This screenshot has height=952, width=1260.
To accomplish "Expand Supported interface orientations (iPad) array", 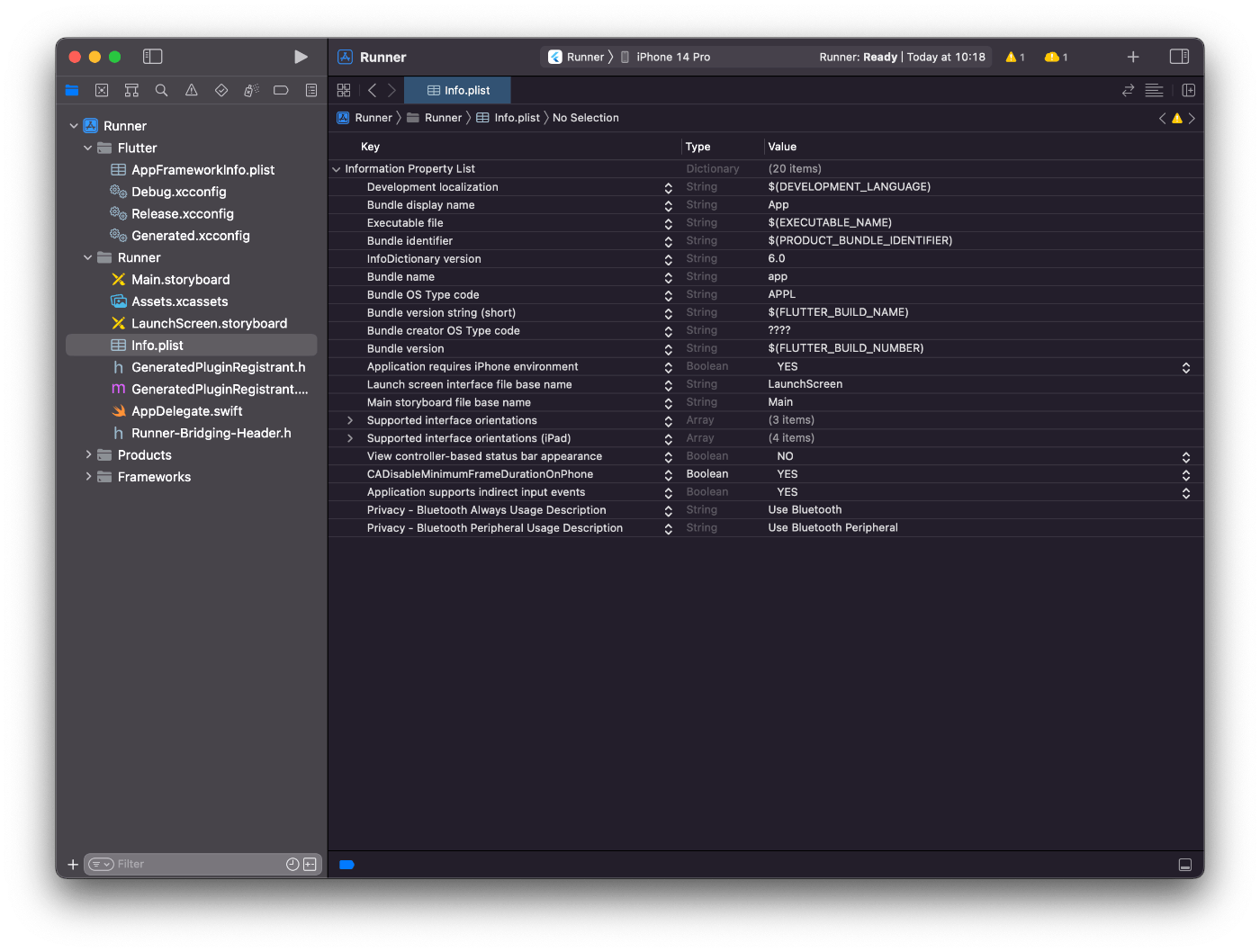I will point(350,438).
